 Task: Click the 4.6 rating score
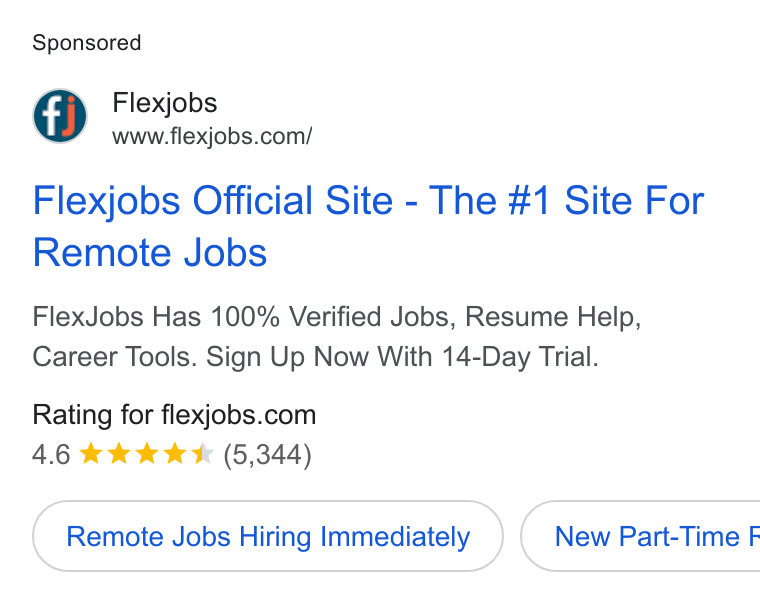[x=51, y=455]
